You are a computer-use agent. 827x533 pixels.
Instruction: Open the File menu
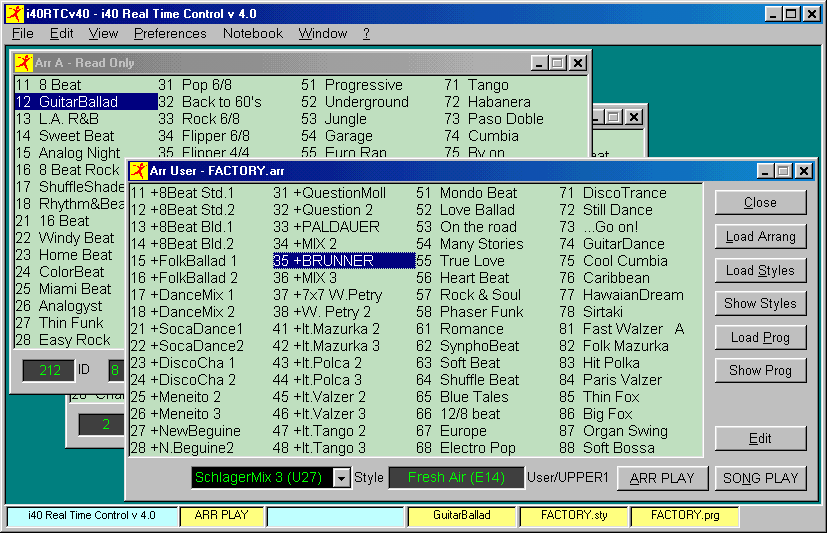tap(22, 33)
